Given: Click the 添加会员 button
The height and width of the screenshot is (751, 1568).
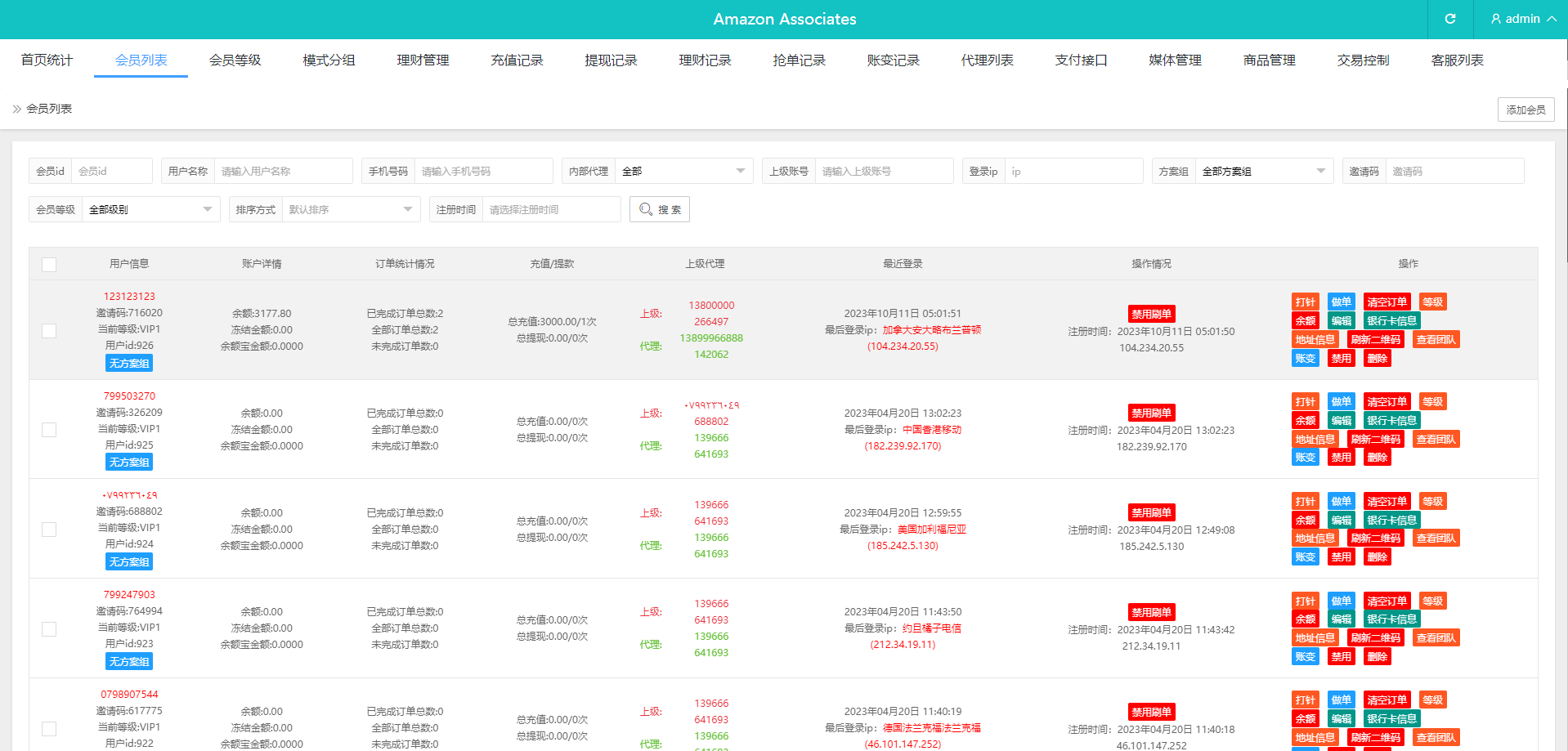Looking at the screenshot, I should point(1525,109).
